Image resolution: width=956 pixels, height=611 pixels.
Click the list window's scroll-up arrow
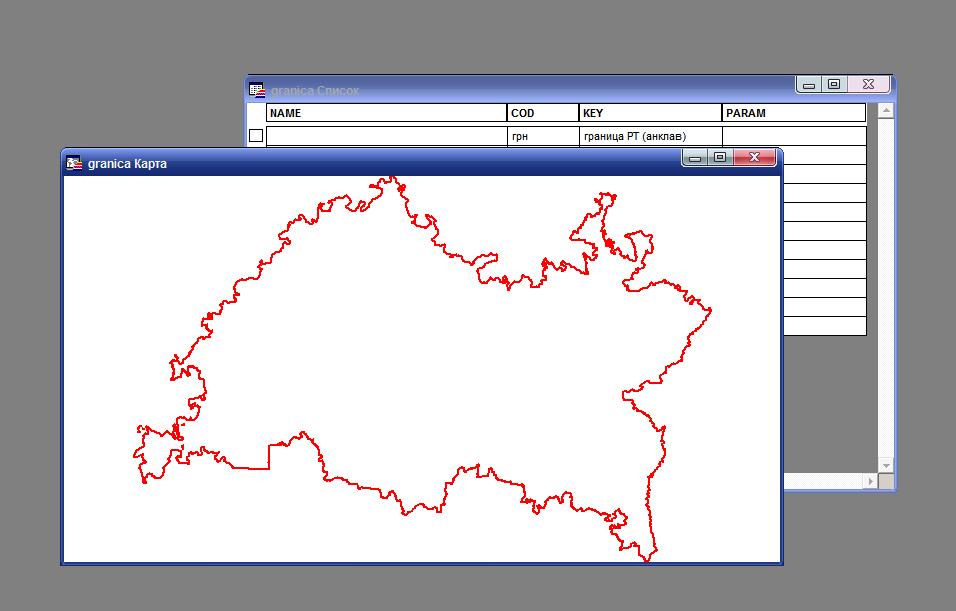(x=886, y=110)
